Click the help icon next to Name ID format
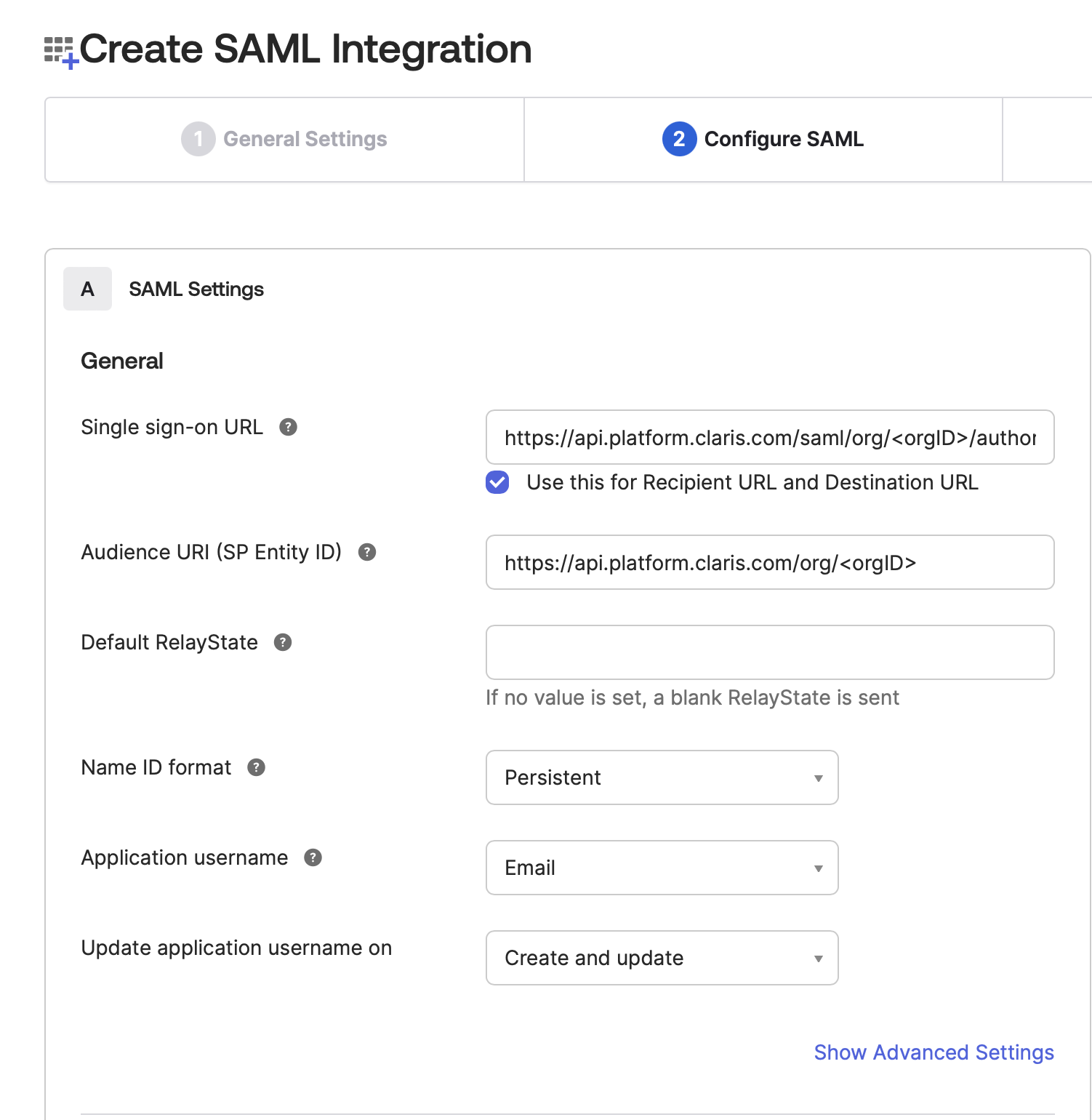 pos(255,768)
